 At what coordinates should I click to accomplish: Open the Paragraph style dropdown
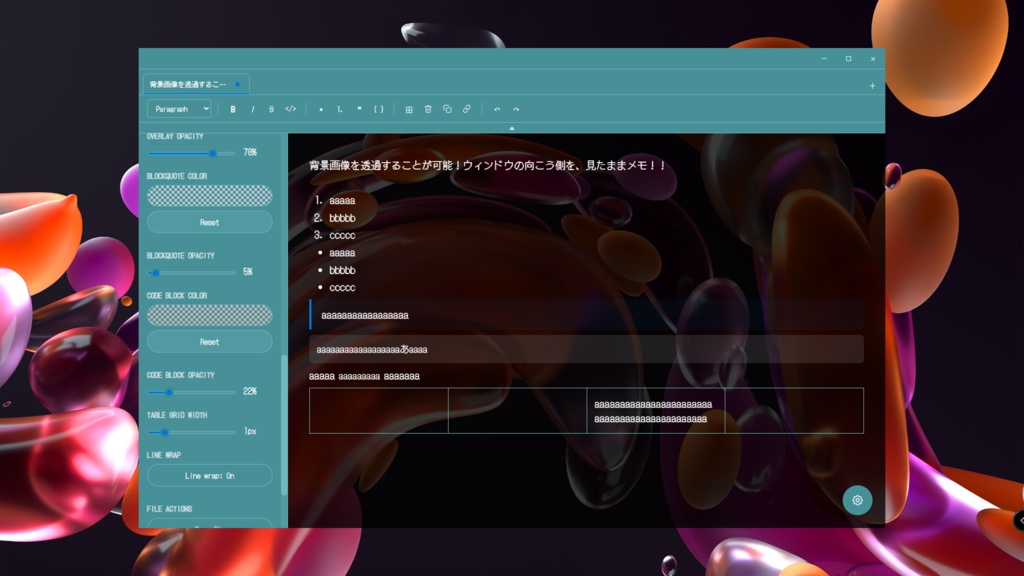[x=179, y=109]
